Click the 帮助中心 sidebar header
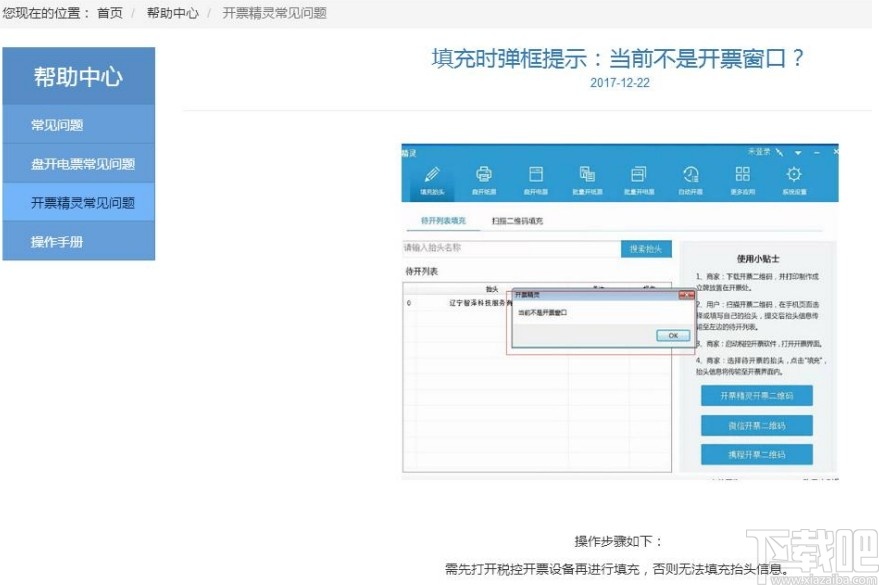The image size is (881, 585). tap(79, 76)
